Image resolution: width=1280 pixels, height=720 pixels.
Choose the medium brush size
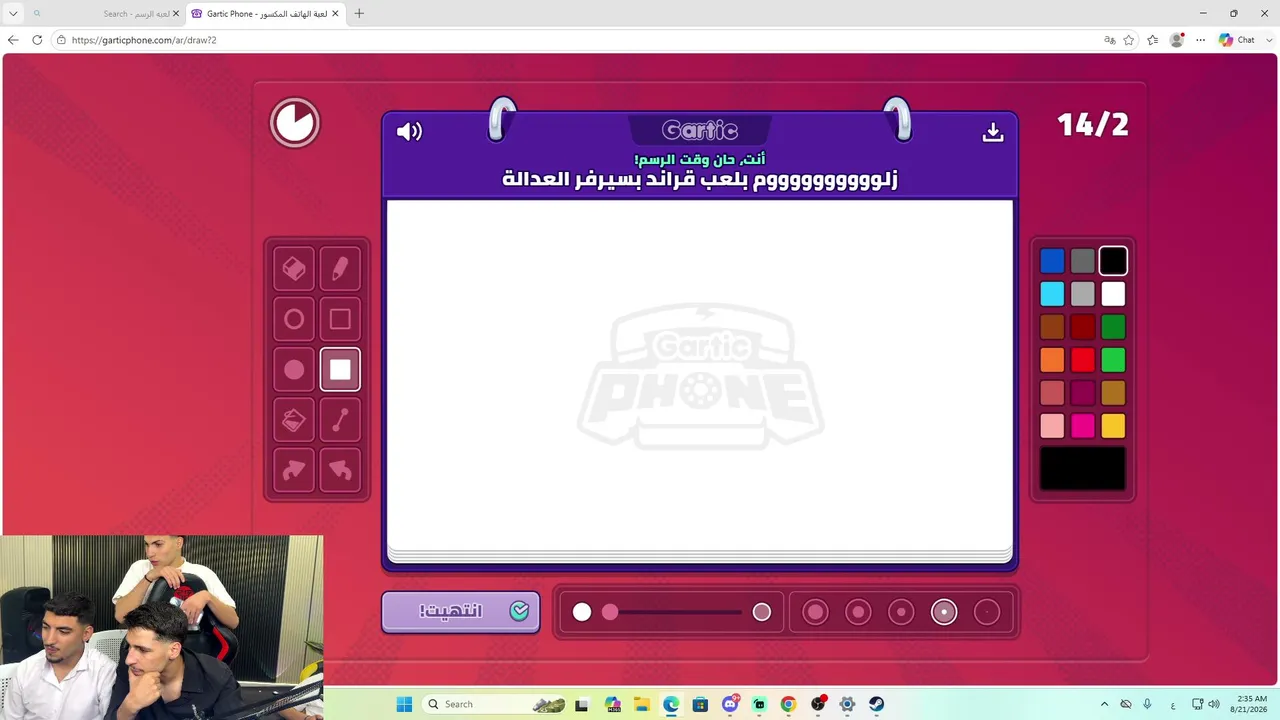(x=901, y=612)
